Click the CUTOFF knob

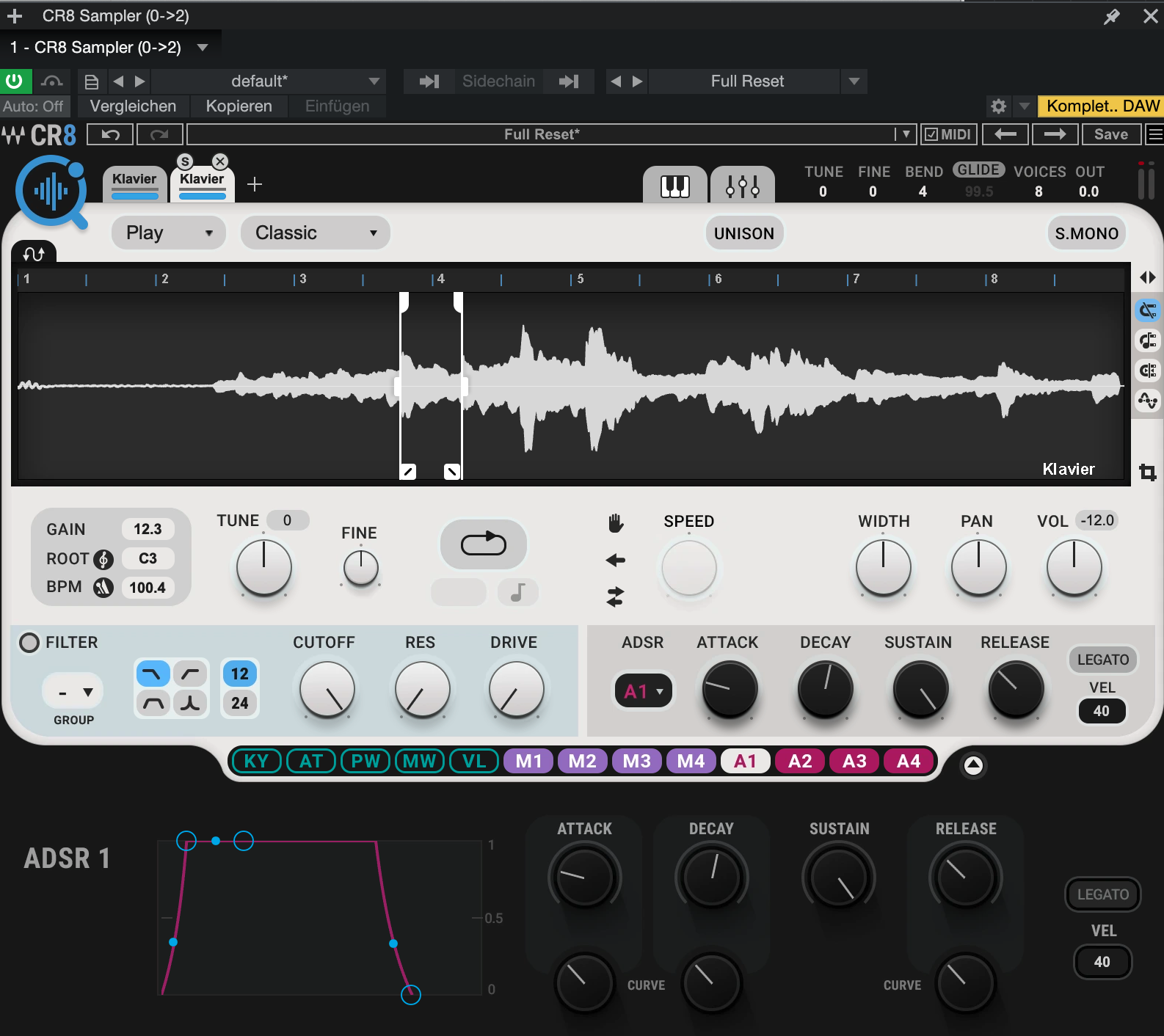327,690
